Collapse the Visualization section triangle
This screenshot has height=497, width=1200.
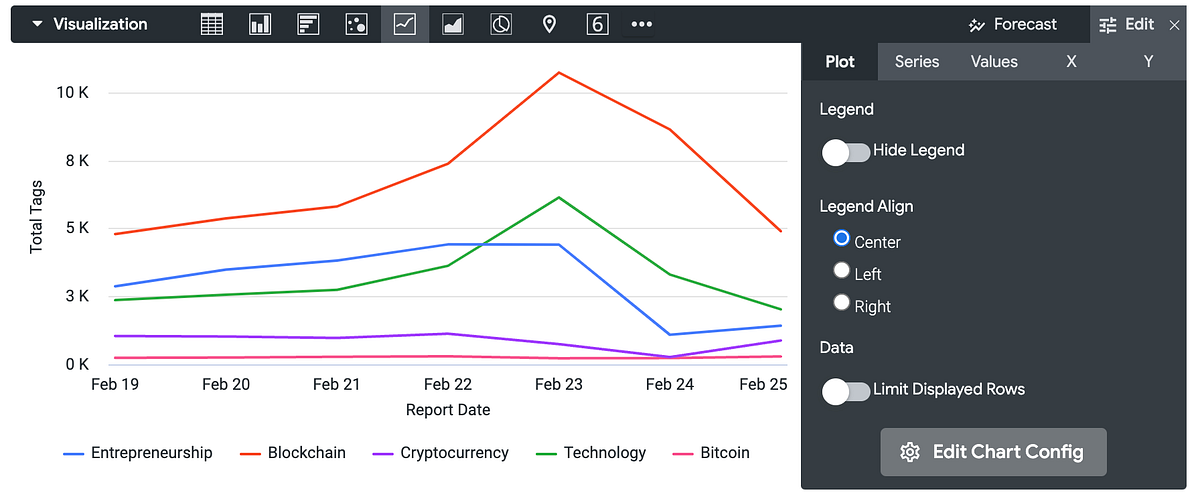tap(37, 25)
